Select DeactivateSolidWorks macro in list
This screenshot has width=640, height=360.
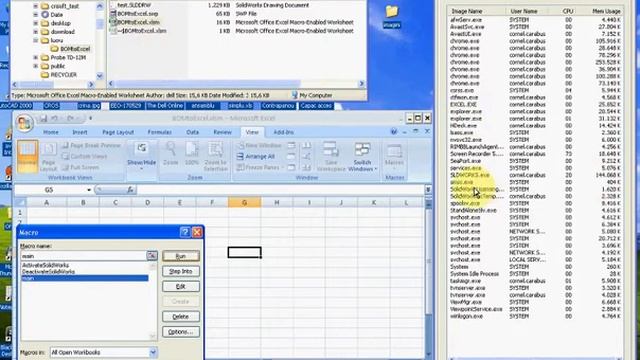point(48,271)
